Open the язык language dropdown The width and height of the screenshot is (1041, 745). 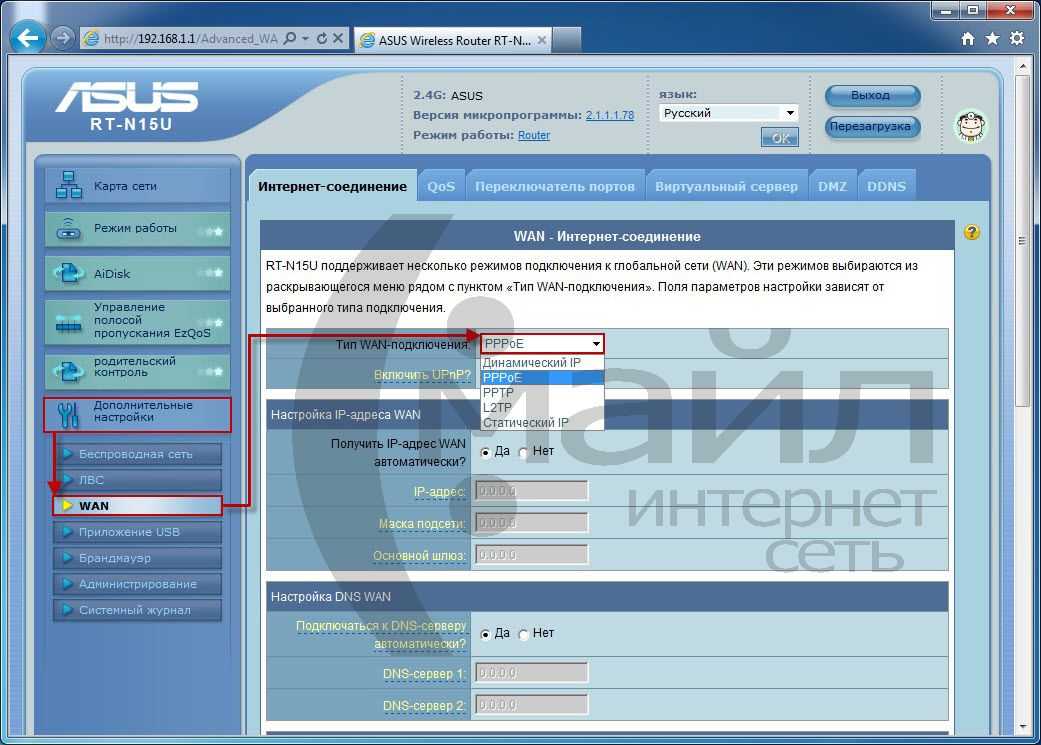click(728, 113)
